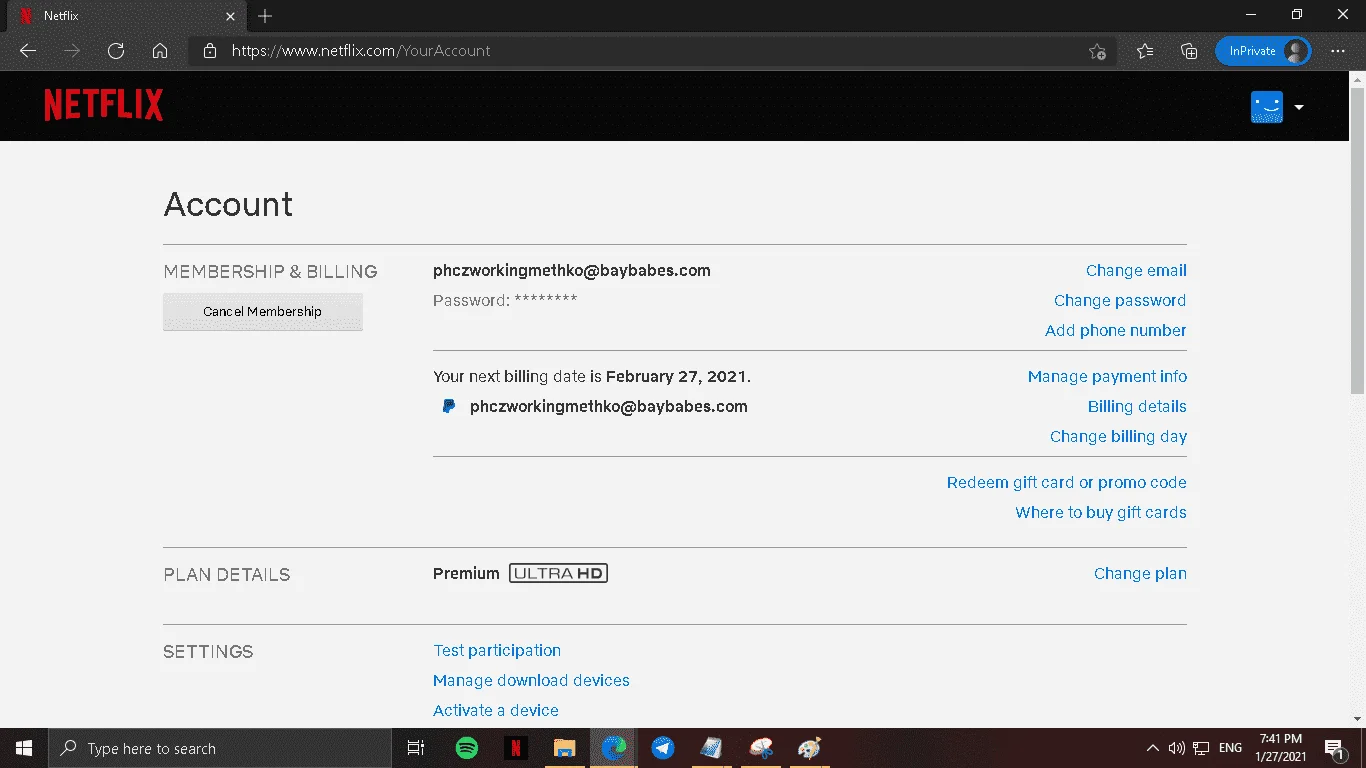
Task: Open the blue smiley profile avatar
Action: [x=1266, y=107]
